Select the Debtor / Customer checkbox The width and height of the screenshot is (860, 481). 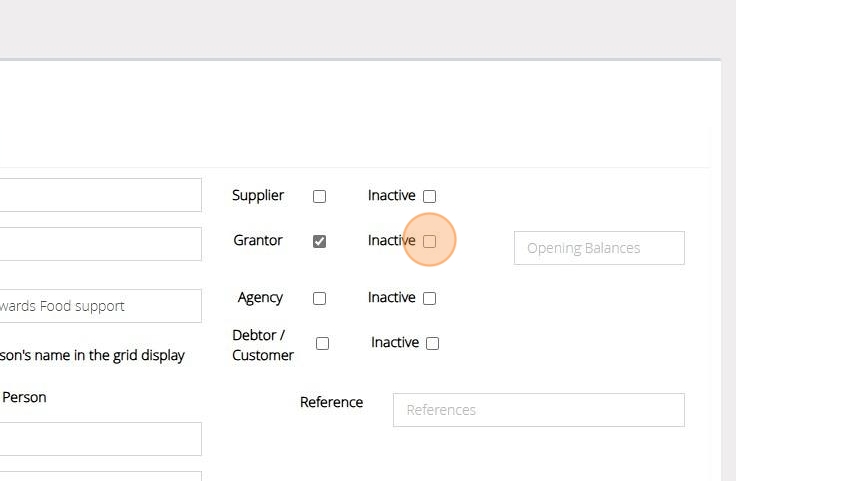pos(322,343)
